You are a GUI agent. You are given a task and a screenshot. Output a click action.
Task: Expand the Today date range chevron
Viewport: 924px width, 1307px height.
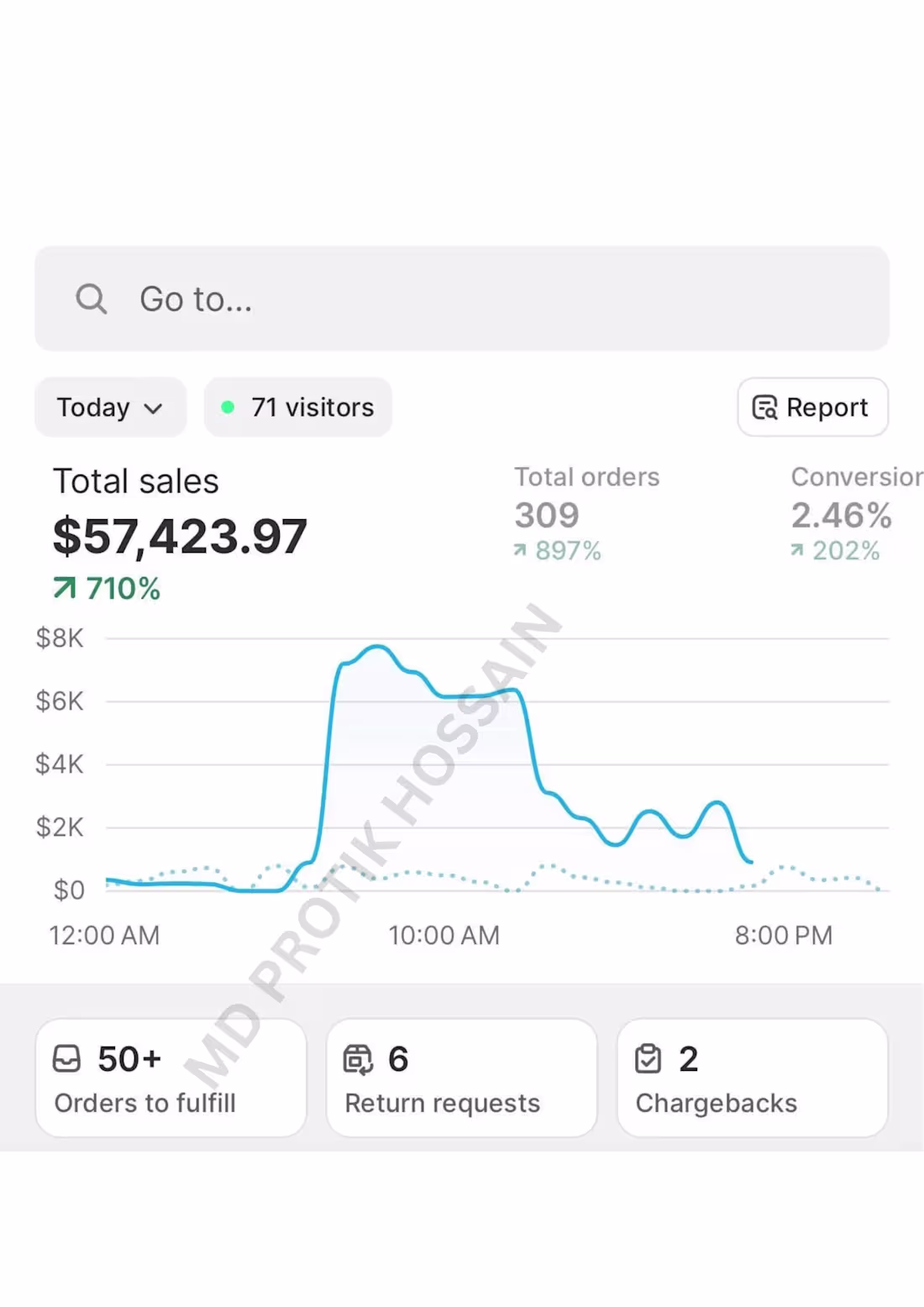coord(153,408)
